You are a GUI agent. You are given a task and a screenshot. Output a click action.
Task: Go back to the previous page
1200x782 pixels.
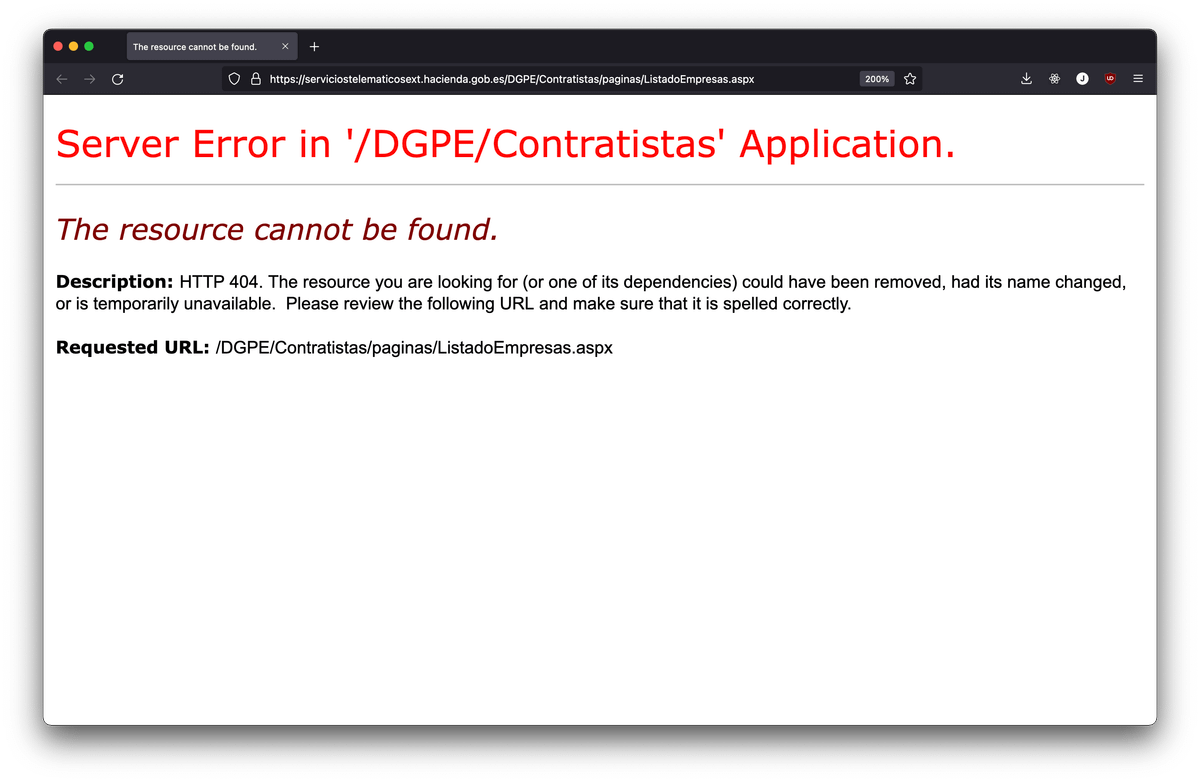(62, 79)
